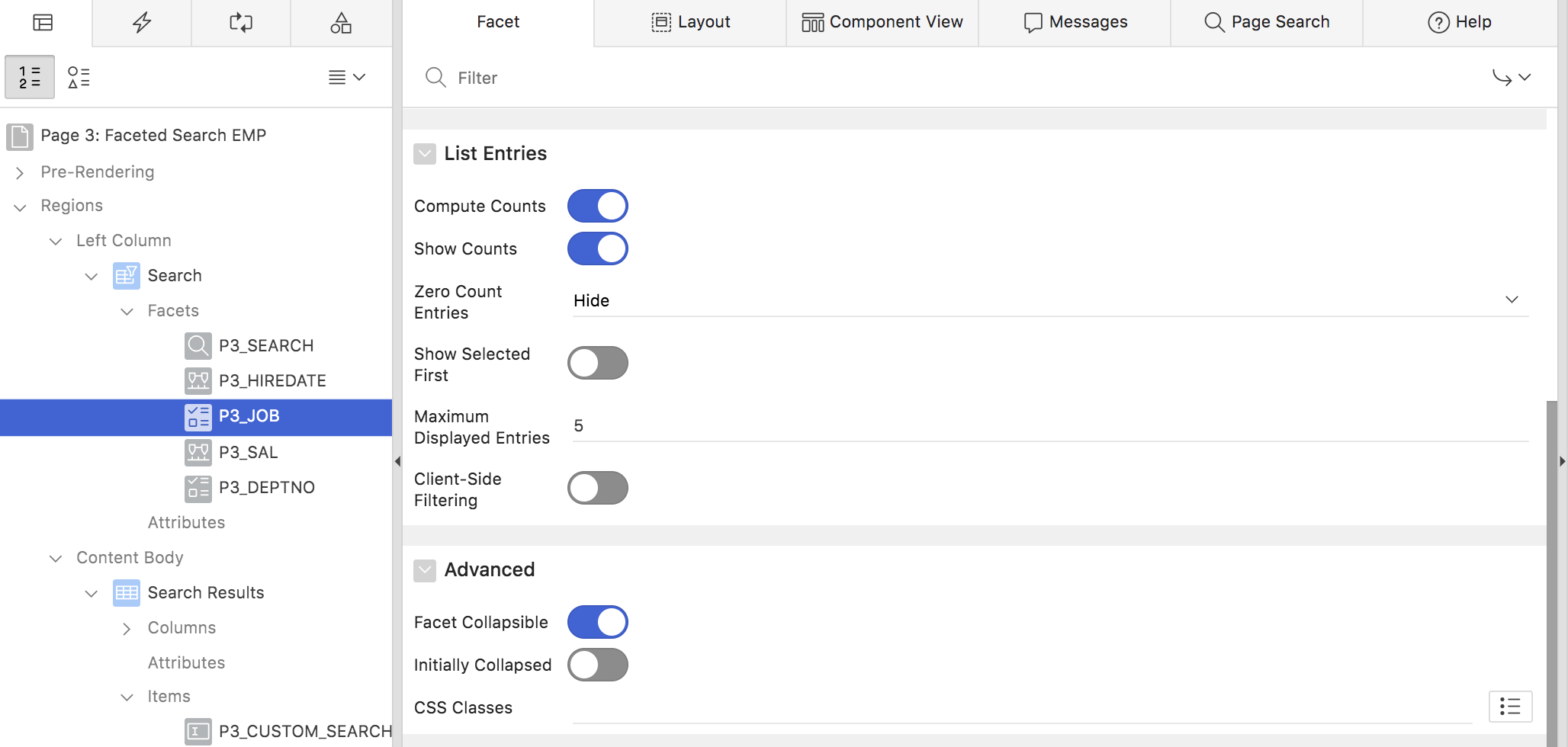This screenshot has height=747, width=1568.
Task: Open the Zero Count Entries dropdown
Action: (x=1512, y=300)
